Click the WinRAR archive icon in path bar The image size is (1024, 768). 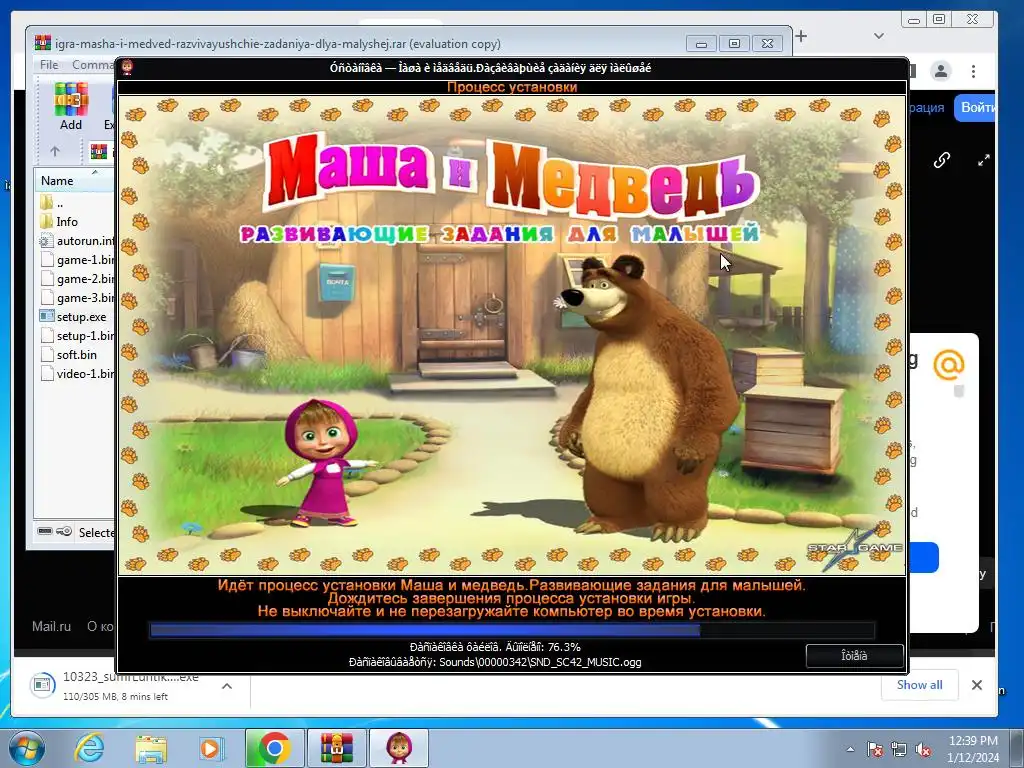pos(99,152)
